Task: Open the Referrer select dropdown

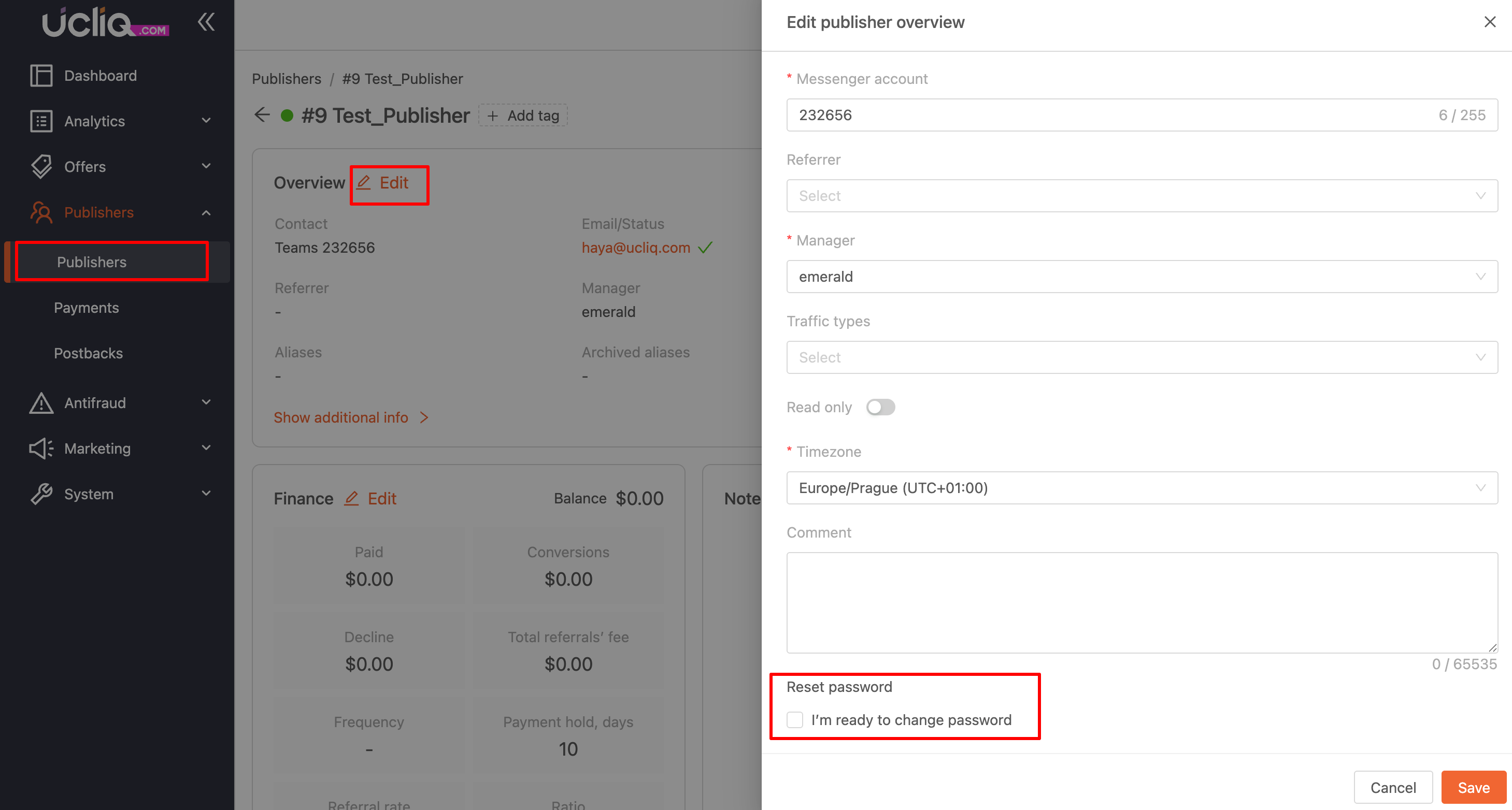Action: (1141, 196)
